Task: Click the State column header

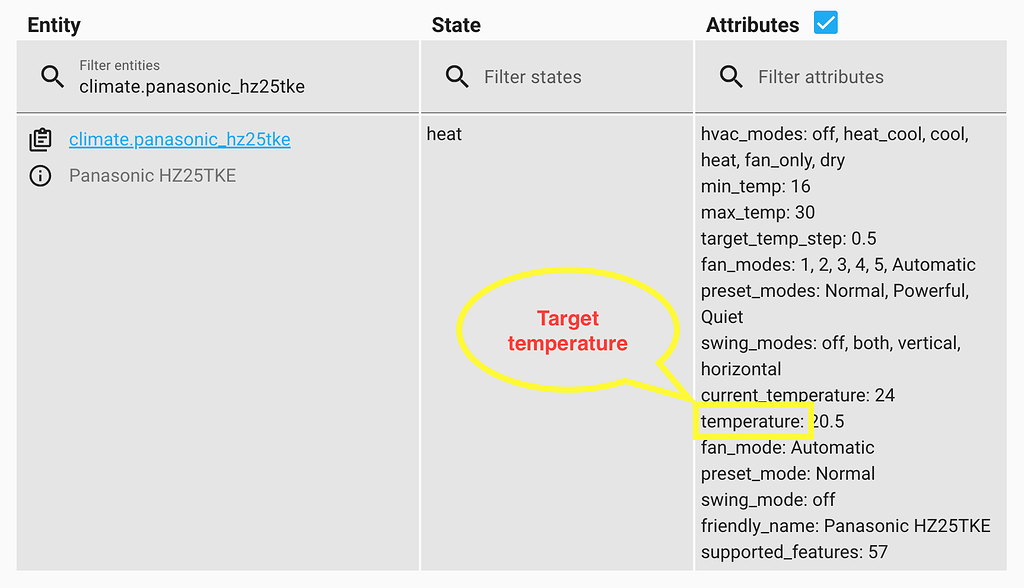Action: [456, 25]
